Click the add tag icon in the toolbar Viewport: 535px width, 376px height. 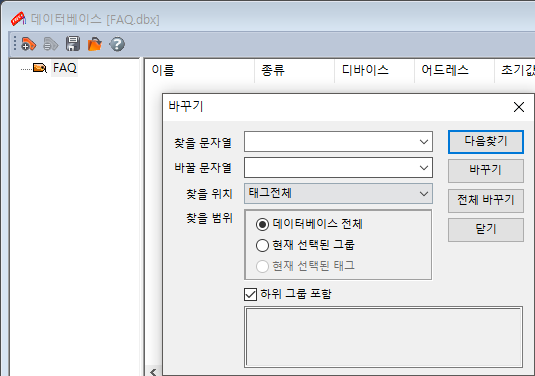28,44
